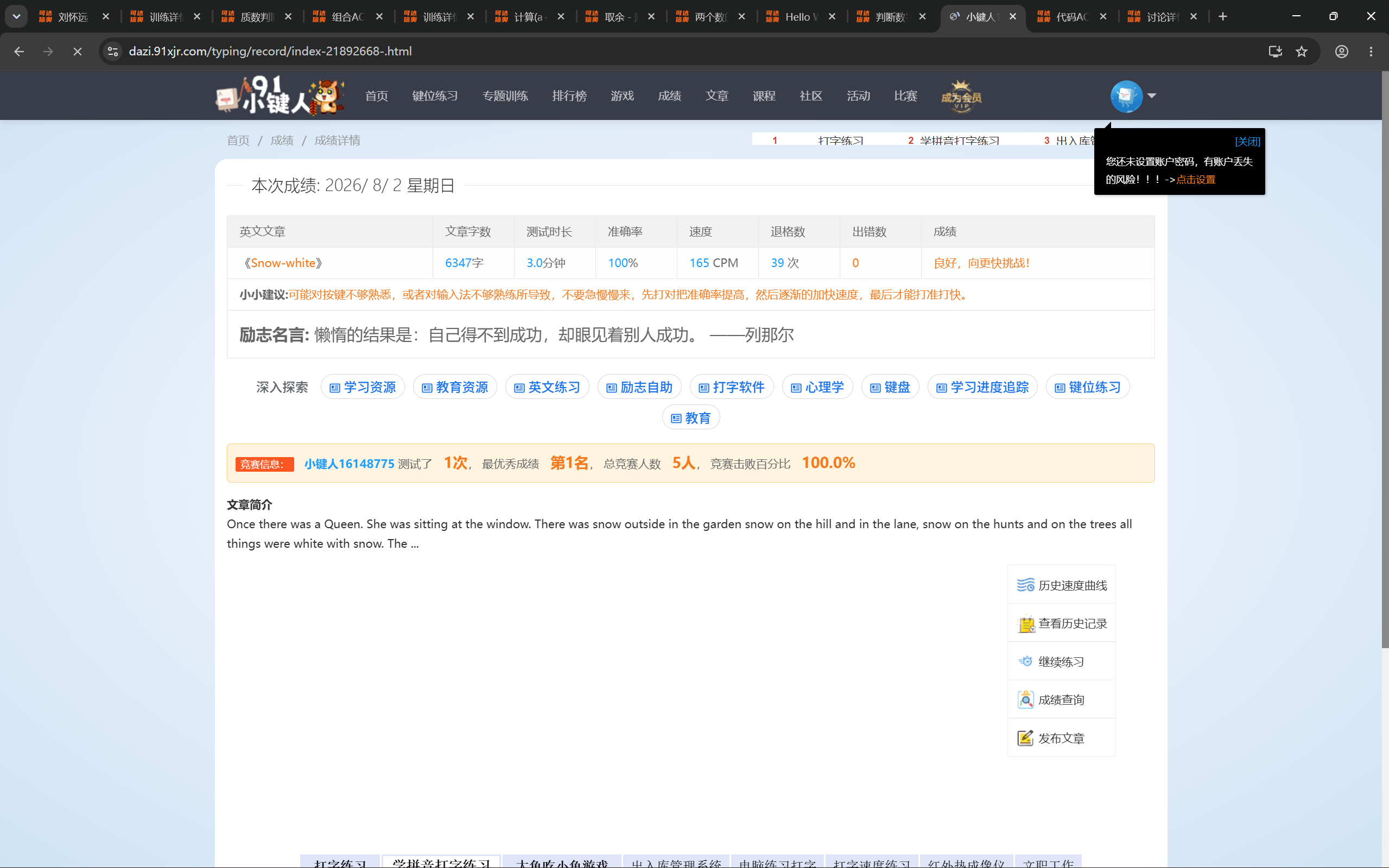Open 专题训练 navigation menu

505,96
